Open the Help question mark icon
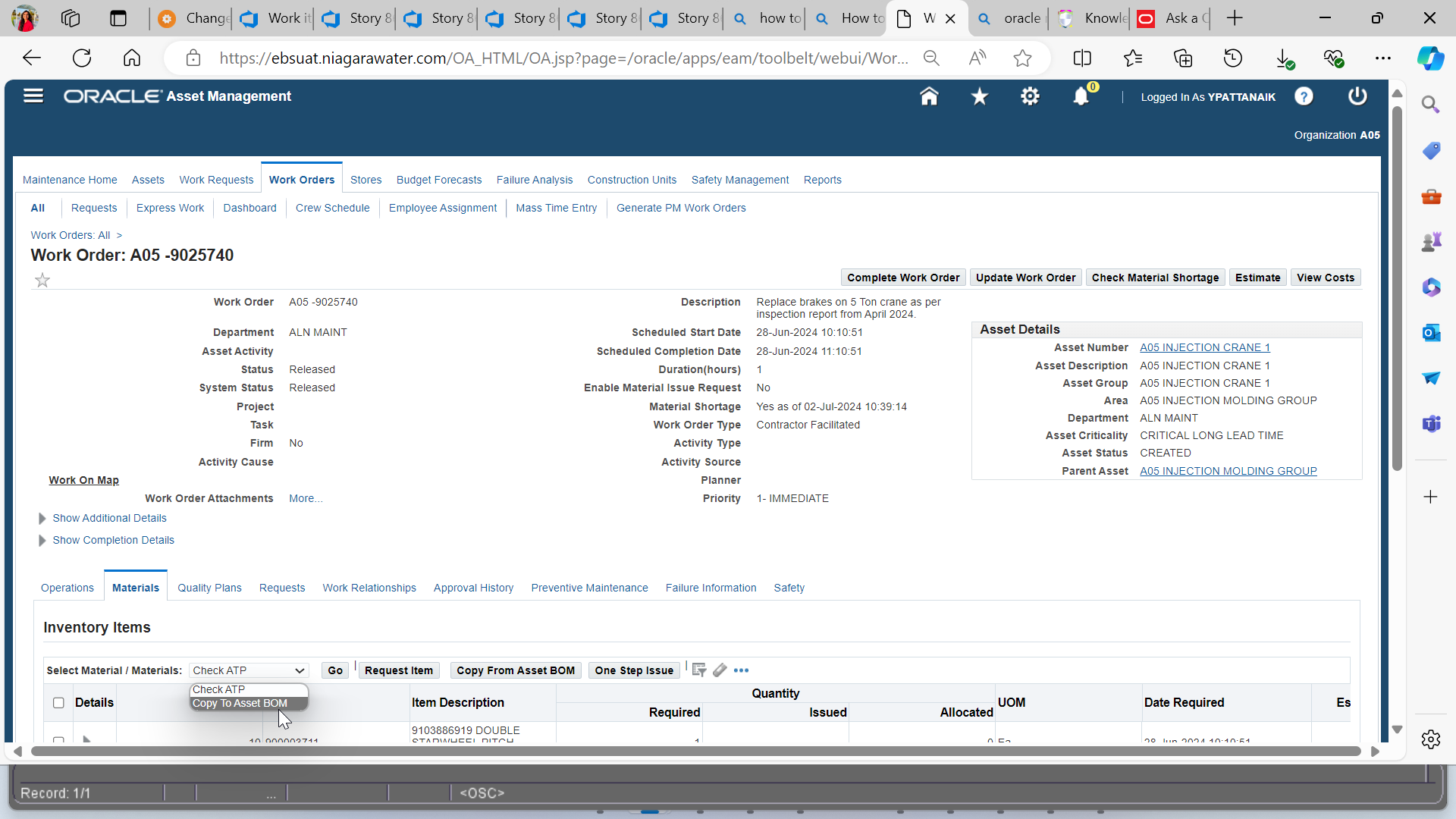Screen dimensions: 1456x819 [1304, 96]
